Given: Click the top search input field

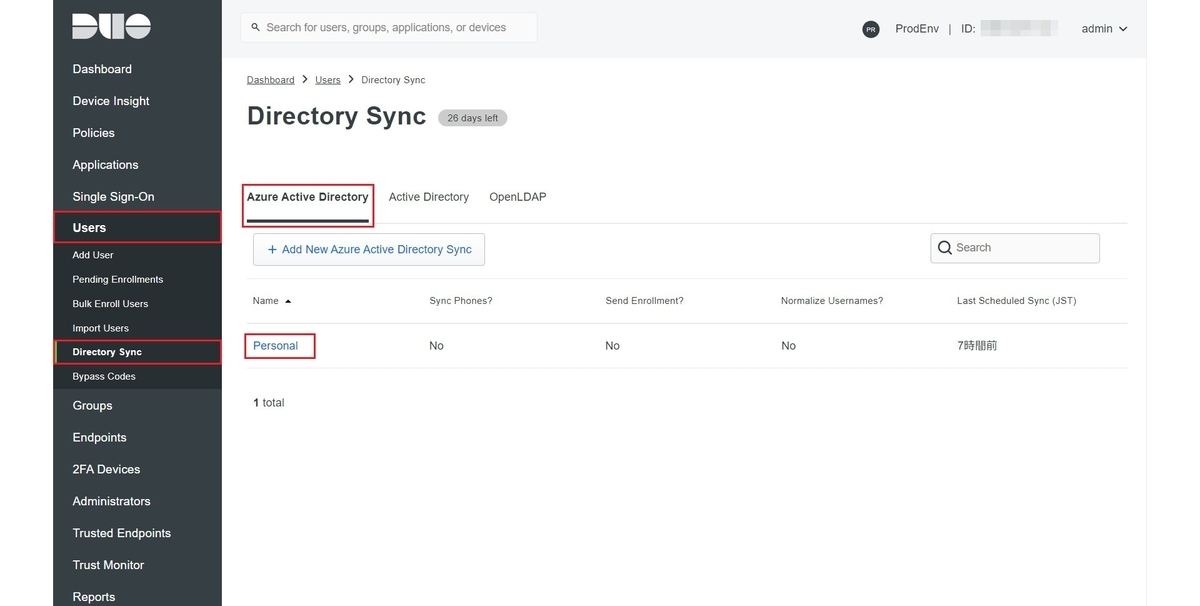Looking at the screenshot, I should (x=389, y=28).
